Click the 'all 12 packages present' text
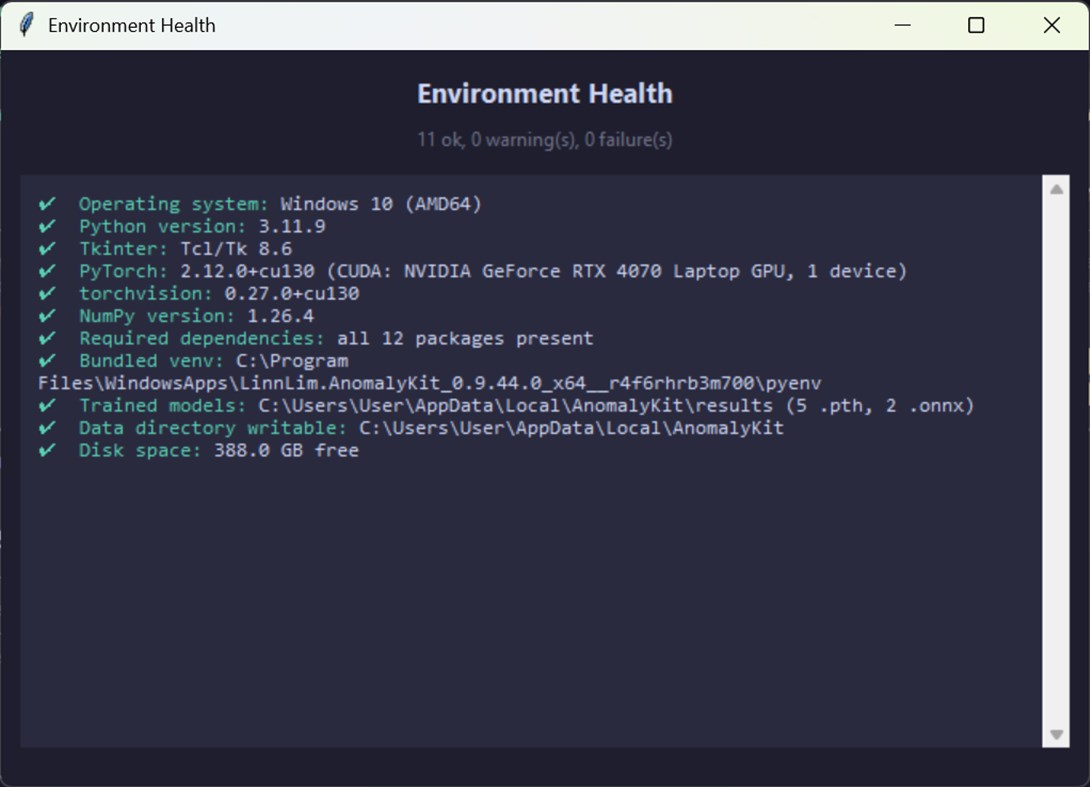This screenshot has width=1090, height=787. tap(465, 338)
